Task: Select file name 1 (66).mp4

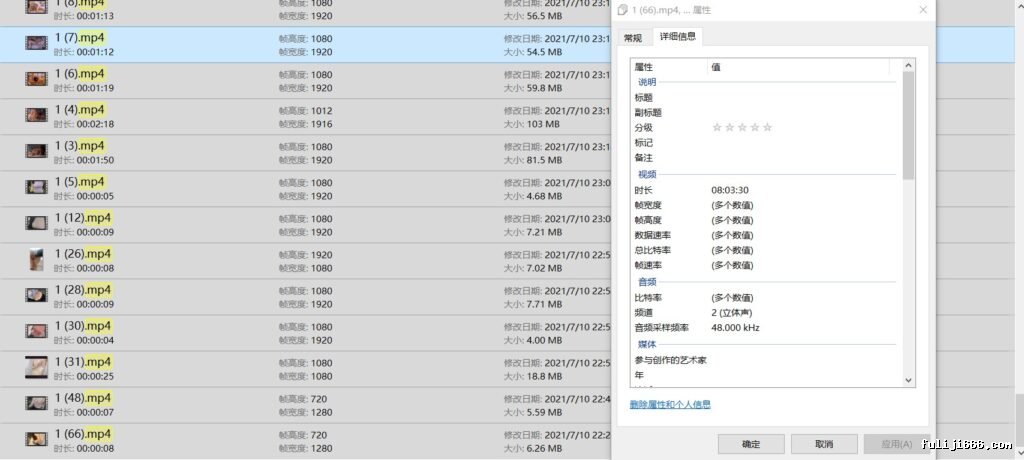Action: 83,434
